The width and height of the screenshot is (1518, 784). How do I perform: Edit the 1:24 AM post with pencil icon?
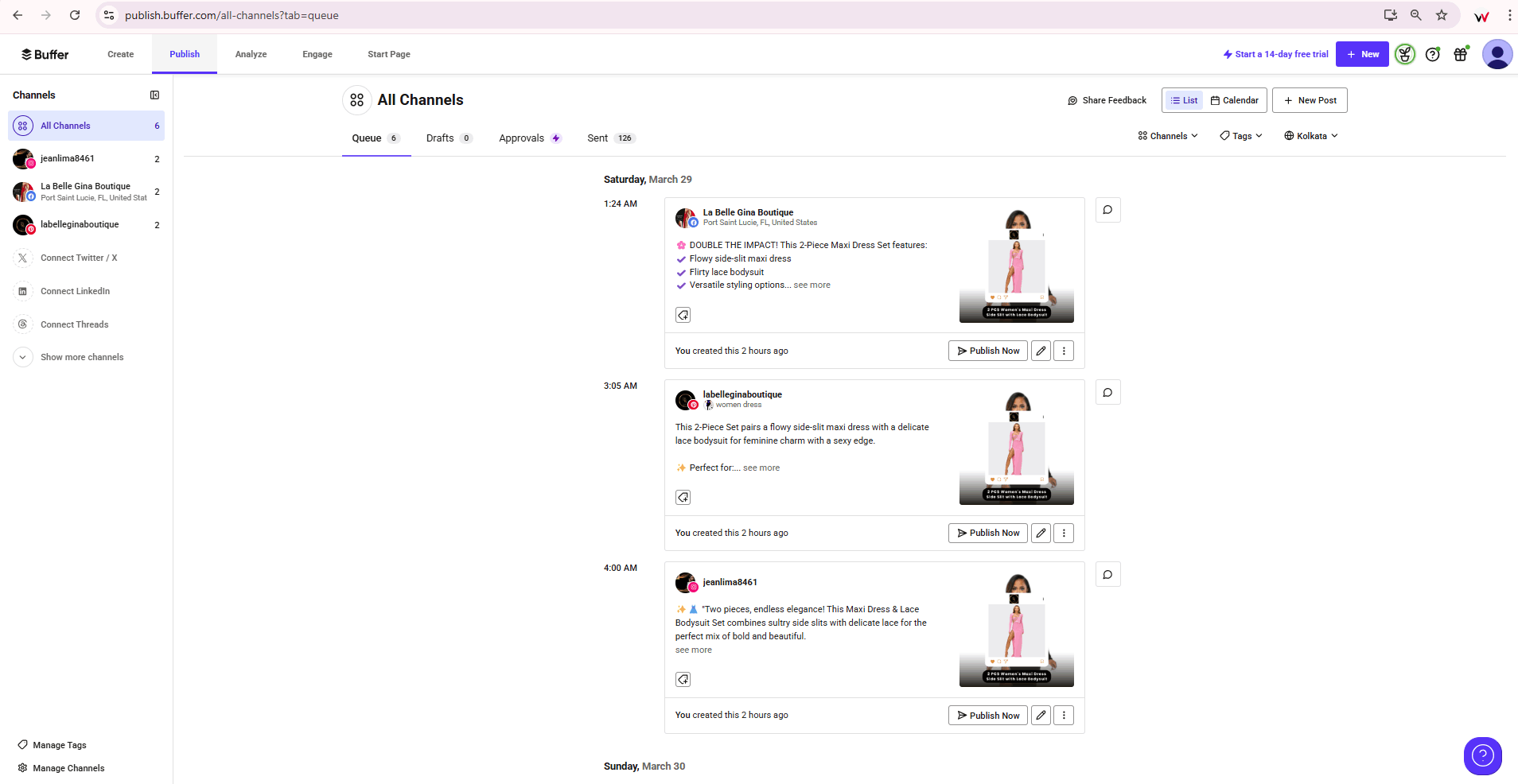[1041, 351]
